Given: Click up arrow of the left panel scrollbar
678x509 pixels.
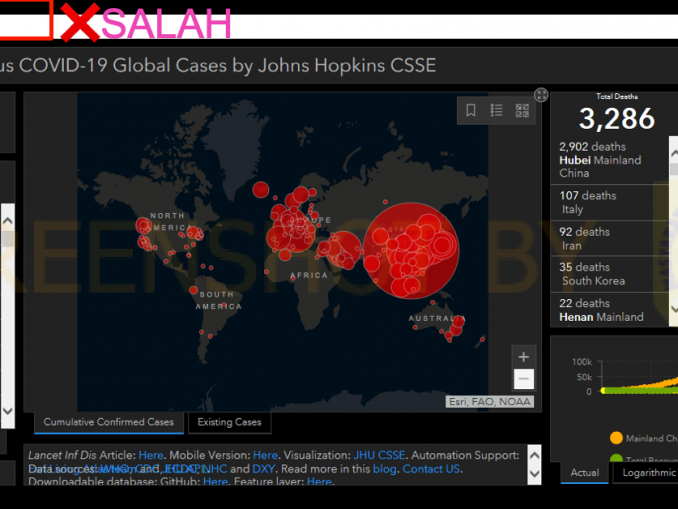Looking at the screenshot, I should point(7,221).
